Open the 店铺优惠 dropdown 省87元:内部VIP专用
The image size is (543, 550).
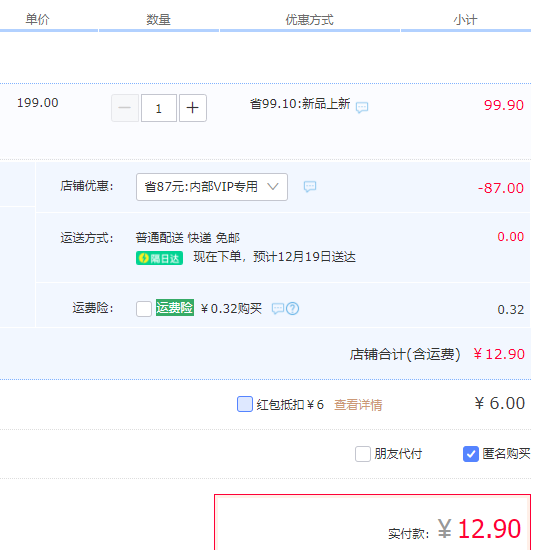pos(212,187)
